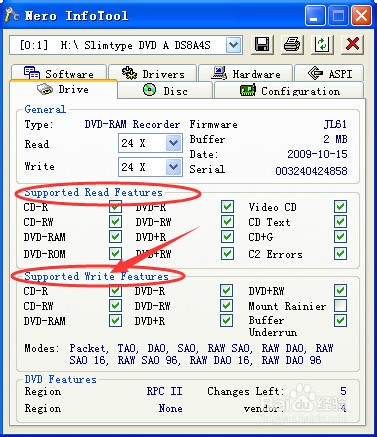Click the Print icon
Image resolution: width=377 pixels, height=437 pixels.
coord(292,44)
